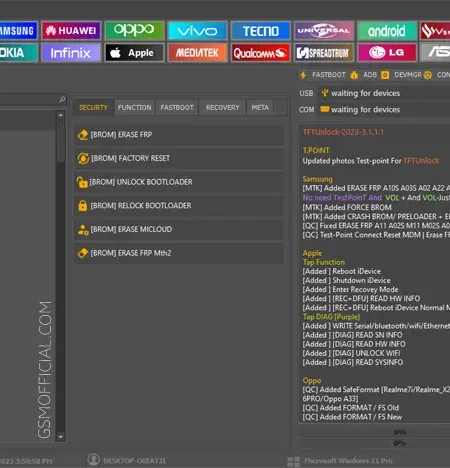The width and height of the screenshot is (450, 468).
Task: Click the DEVMGR toolbar icon
Action: 385,75
